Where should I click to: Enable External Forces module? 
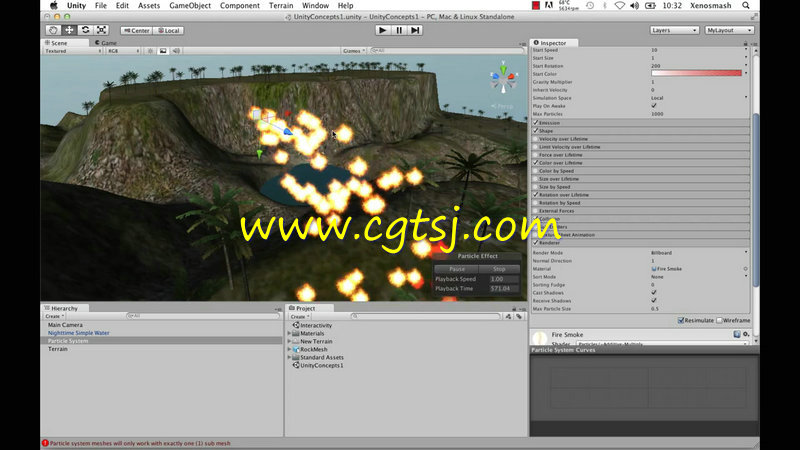coord(536,211)
